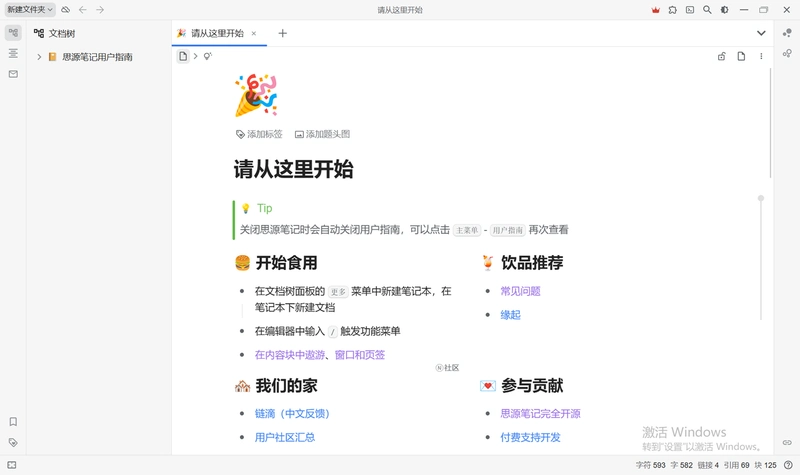Open a new tab with plus button
The width and height of the screenshot is (800, 475).
[x=283, y=33]
